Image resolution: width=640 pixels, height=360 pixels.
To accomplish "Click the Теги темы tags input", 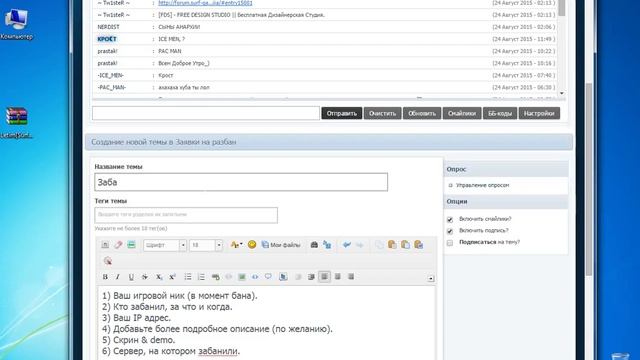I will point(186,215).
